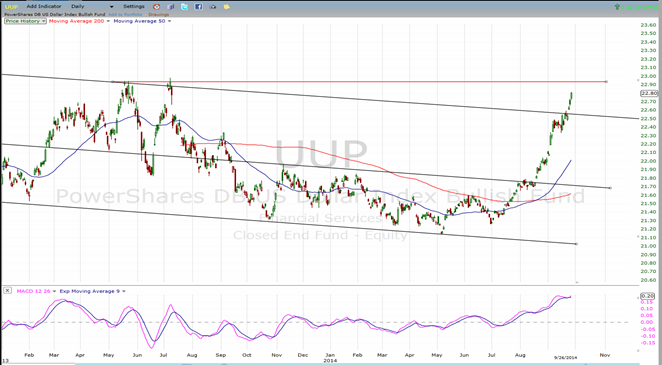Click the 9/26/2014 date label
662x365 pixels.
coord(565,358)
